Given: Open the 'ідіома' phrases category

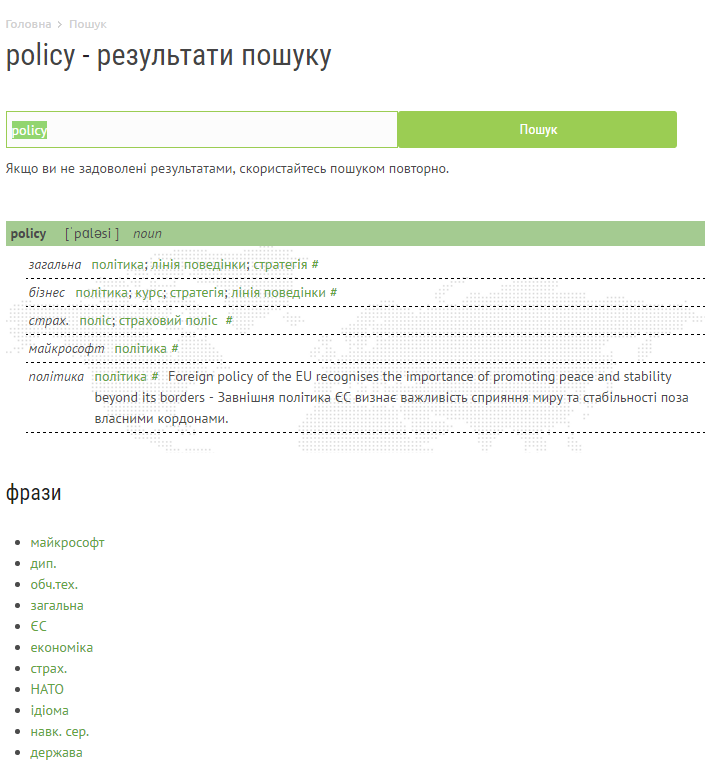Looking at the screenshot, I should [x=50, y=711].
